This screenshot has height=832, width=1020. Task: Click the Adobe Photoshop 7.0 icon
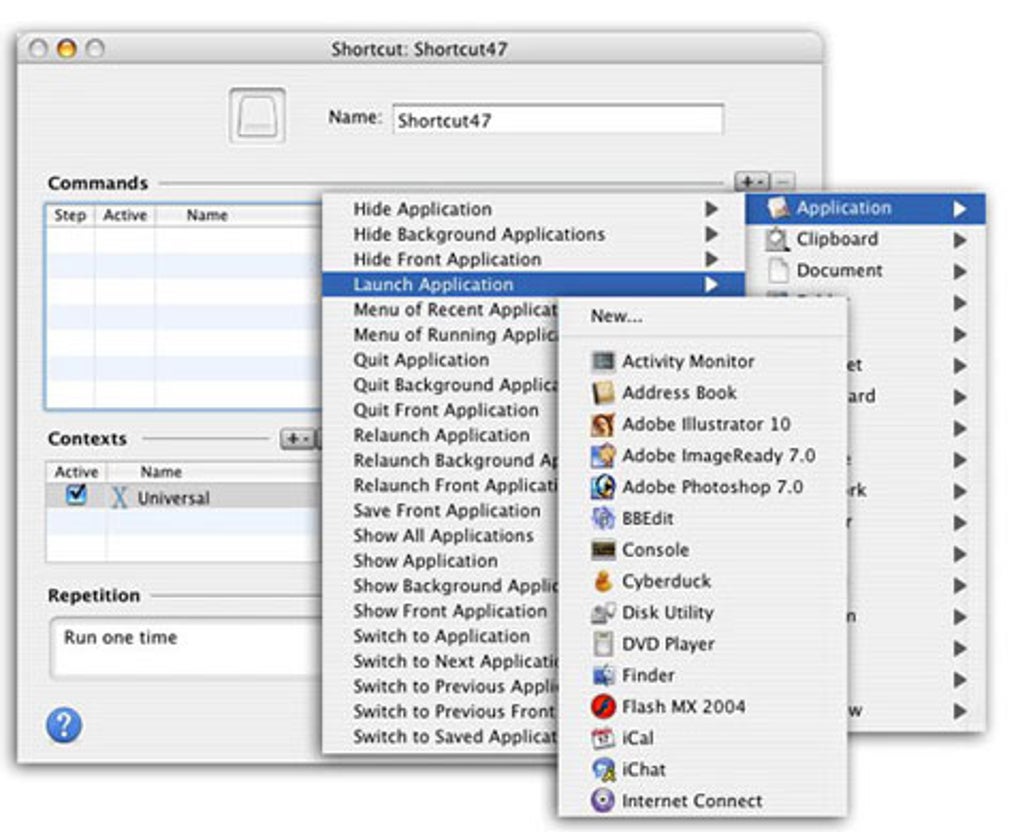coord(603,487)
